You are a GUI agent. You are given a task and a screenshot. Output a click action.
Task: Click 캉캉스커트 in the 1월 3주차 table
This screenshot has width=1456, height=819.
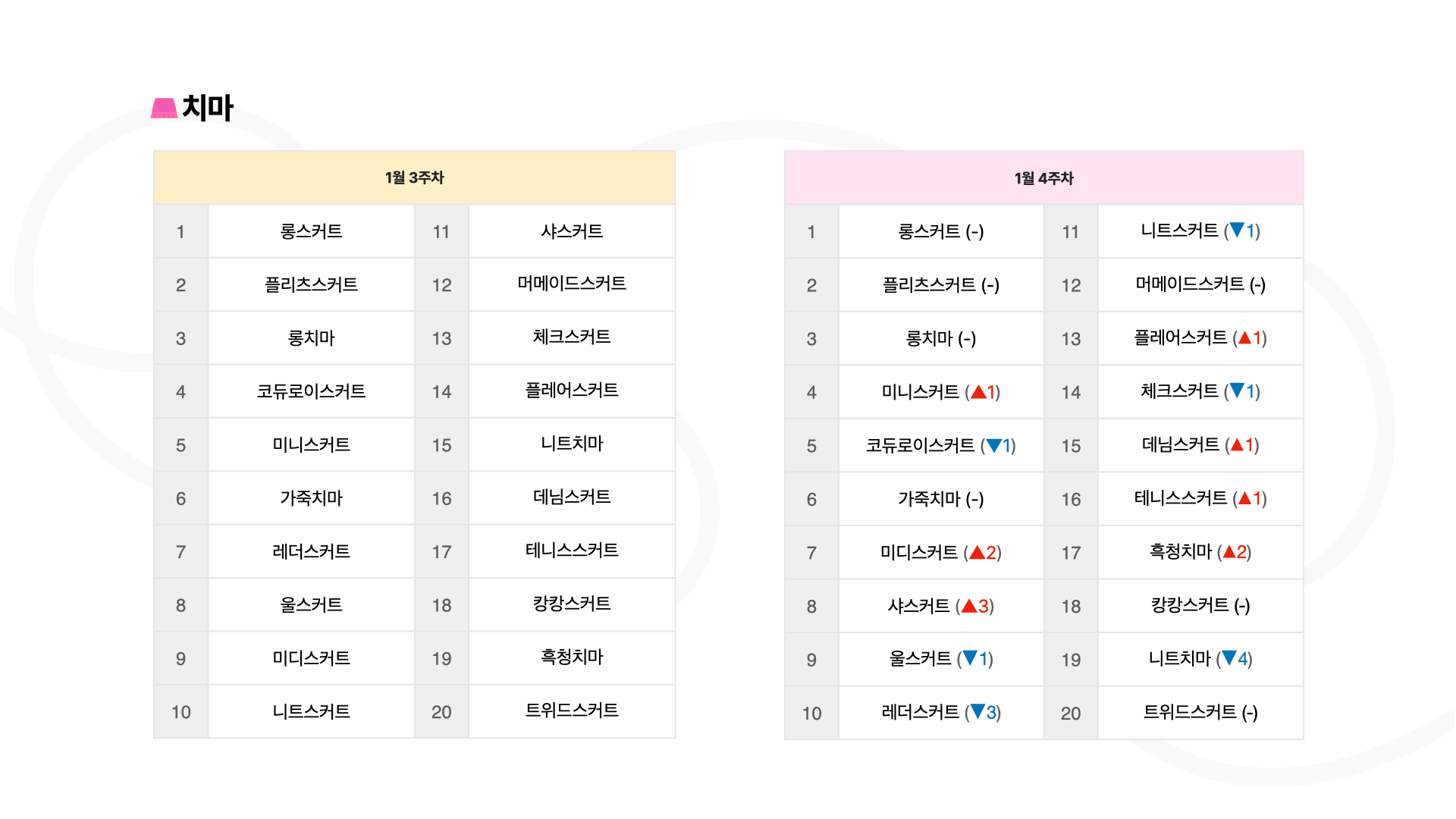tap(572, 604)
